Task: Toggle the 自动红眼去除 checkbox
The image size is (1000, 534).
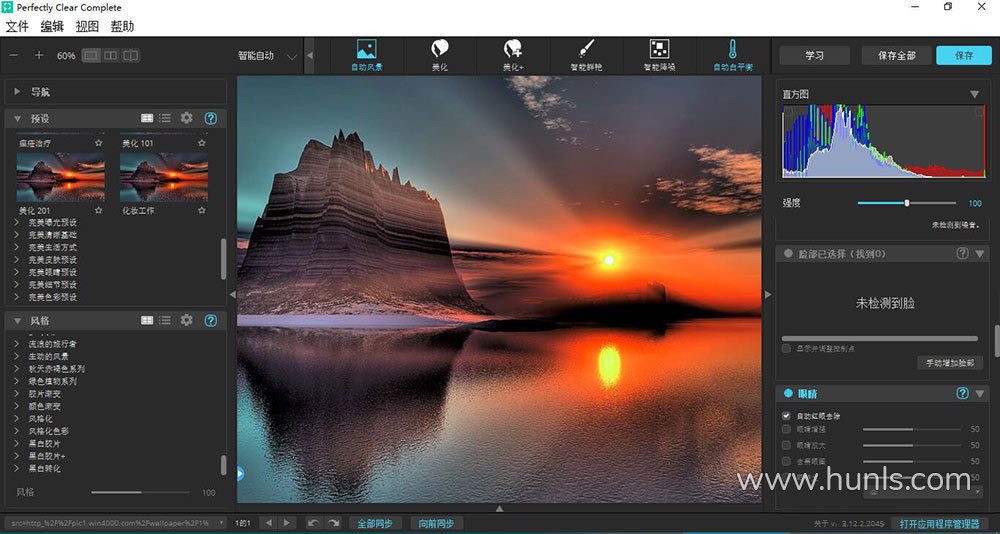Action: click(786, 416)
